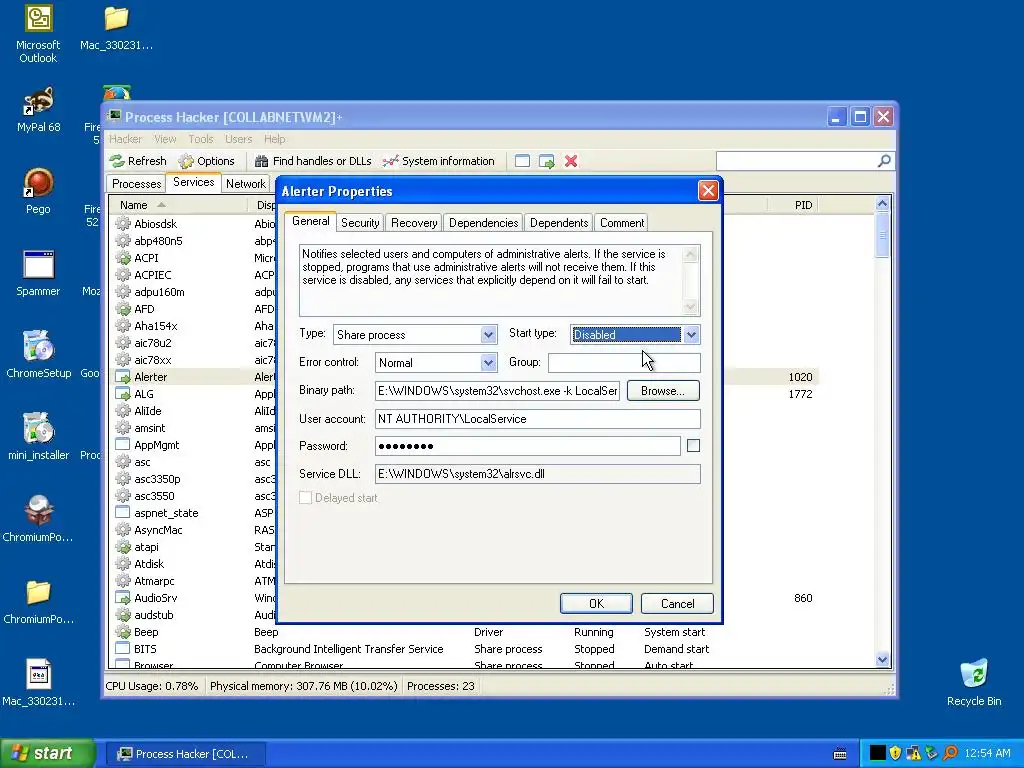Open System information graph

tap(439, 161)
